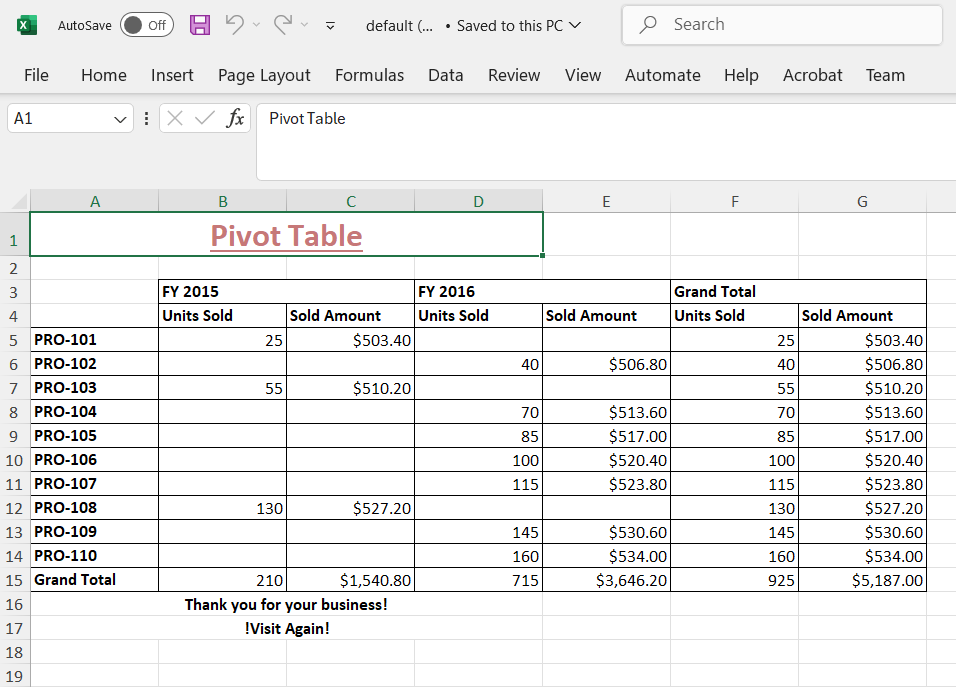The width and height of the screenshot is (956, 687).
Task: Click the Save icon
Action: click(200, 25)
